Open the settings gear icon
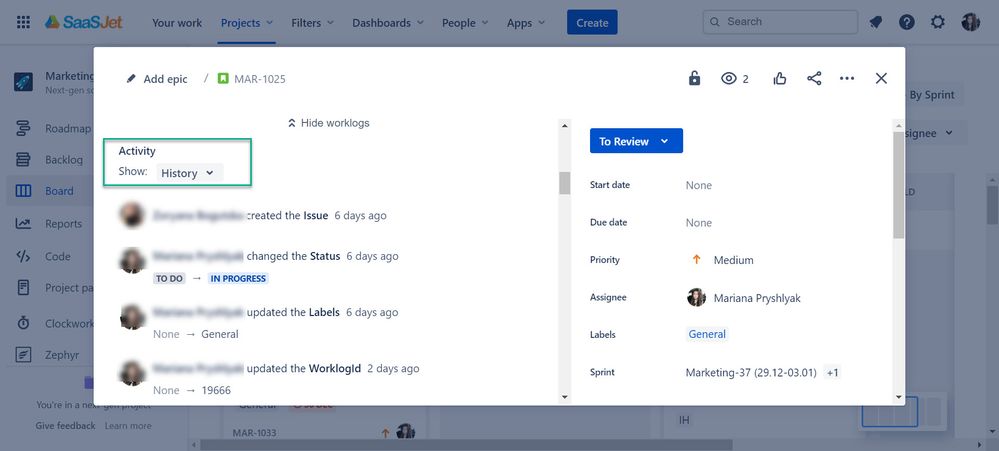 (938, 22)
